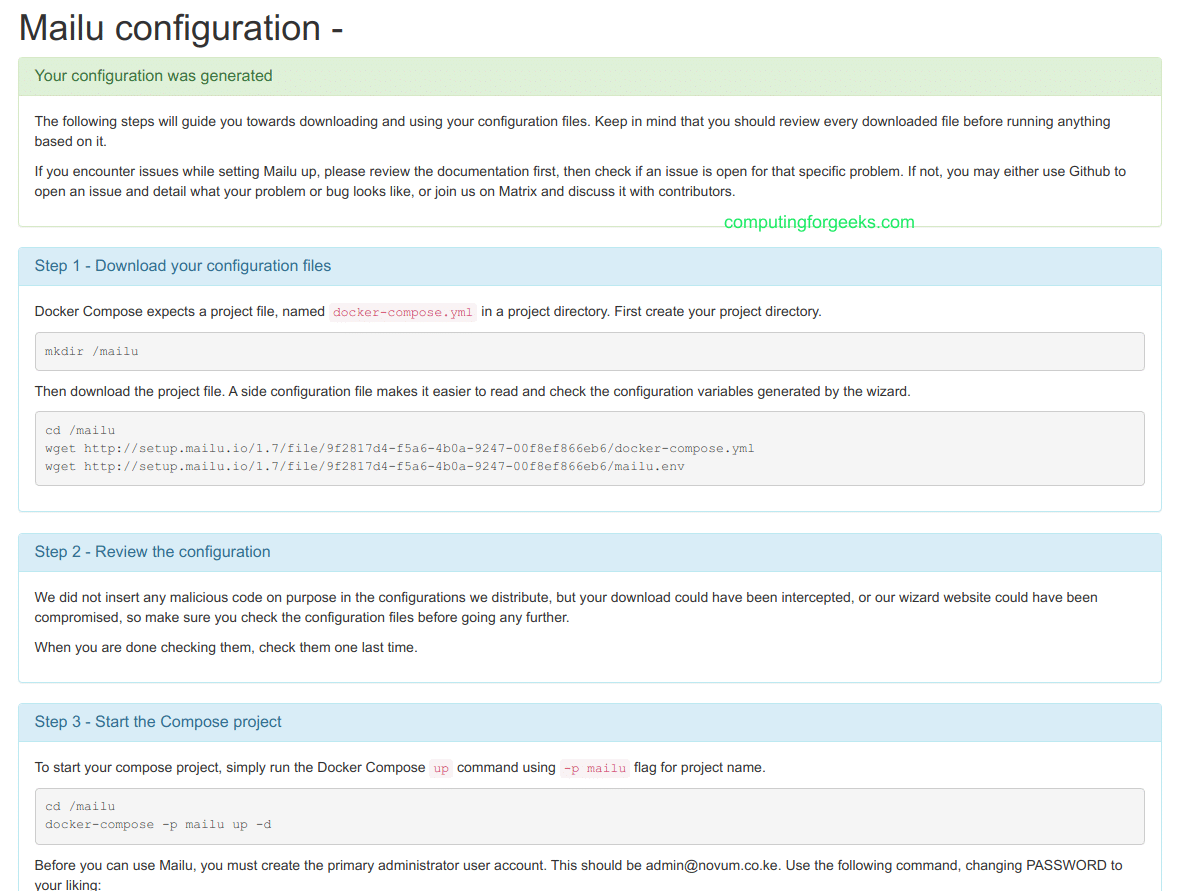Click the inline docker-compose.yml code label
This screenshot has height=891, width=1180.
403,312
